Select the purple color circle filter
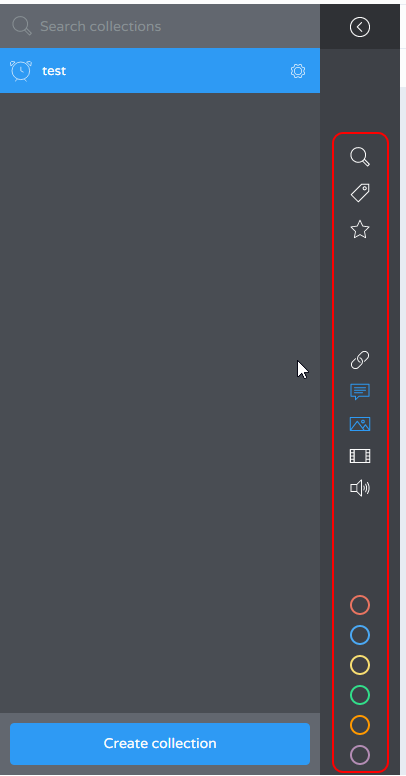The width and height of the screenshot is (406, 776). pyautogui.click(x=360, y=755)
